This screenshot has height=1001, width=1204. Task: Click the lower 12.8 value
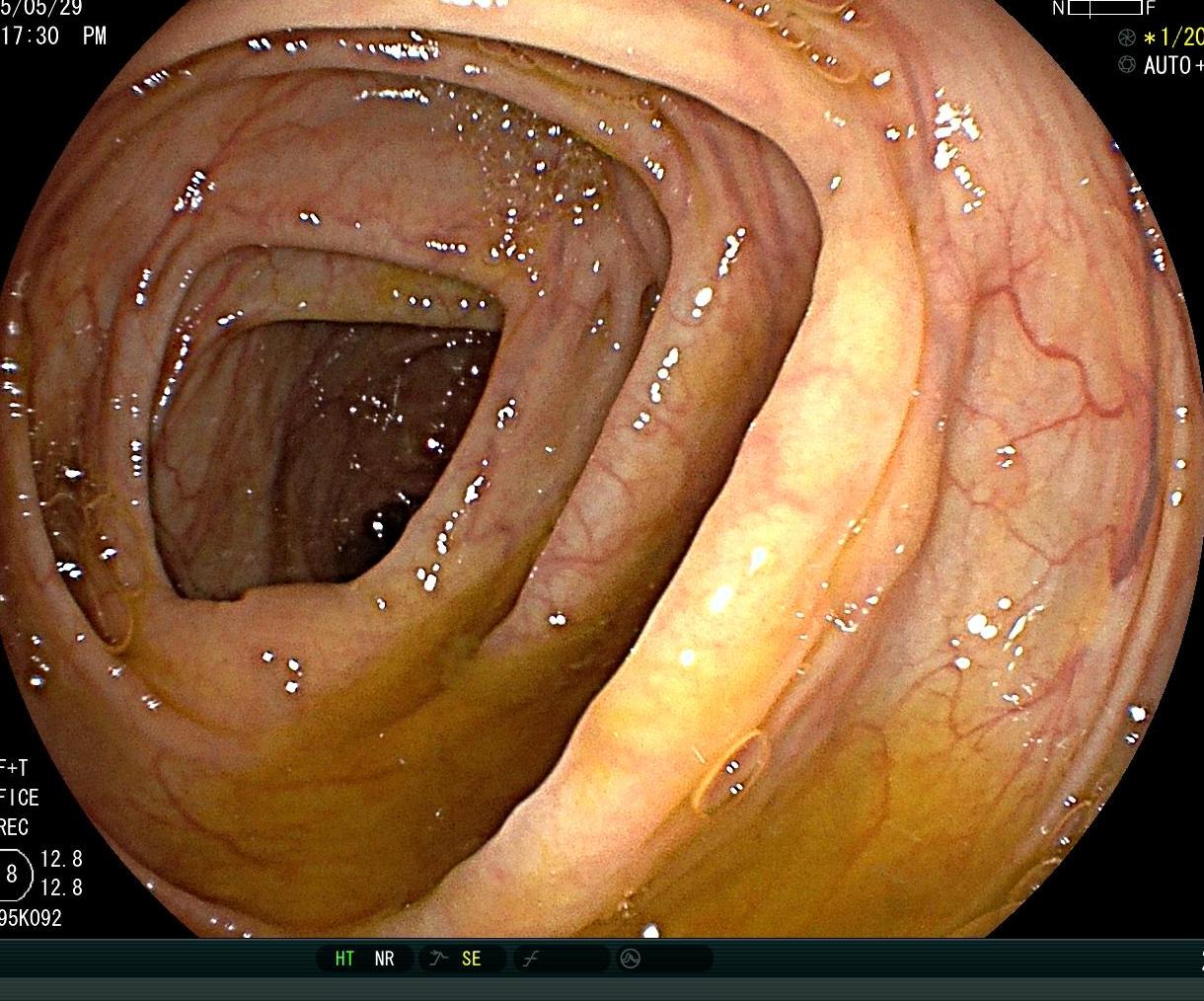(x=61, y=887)
